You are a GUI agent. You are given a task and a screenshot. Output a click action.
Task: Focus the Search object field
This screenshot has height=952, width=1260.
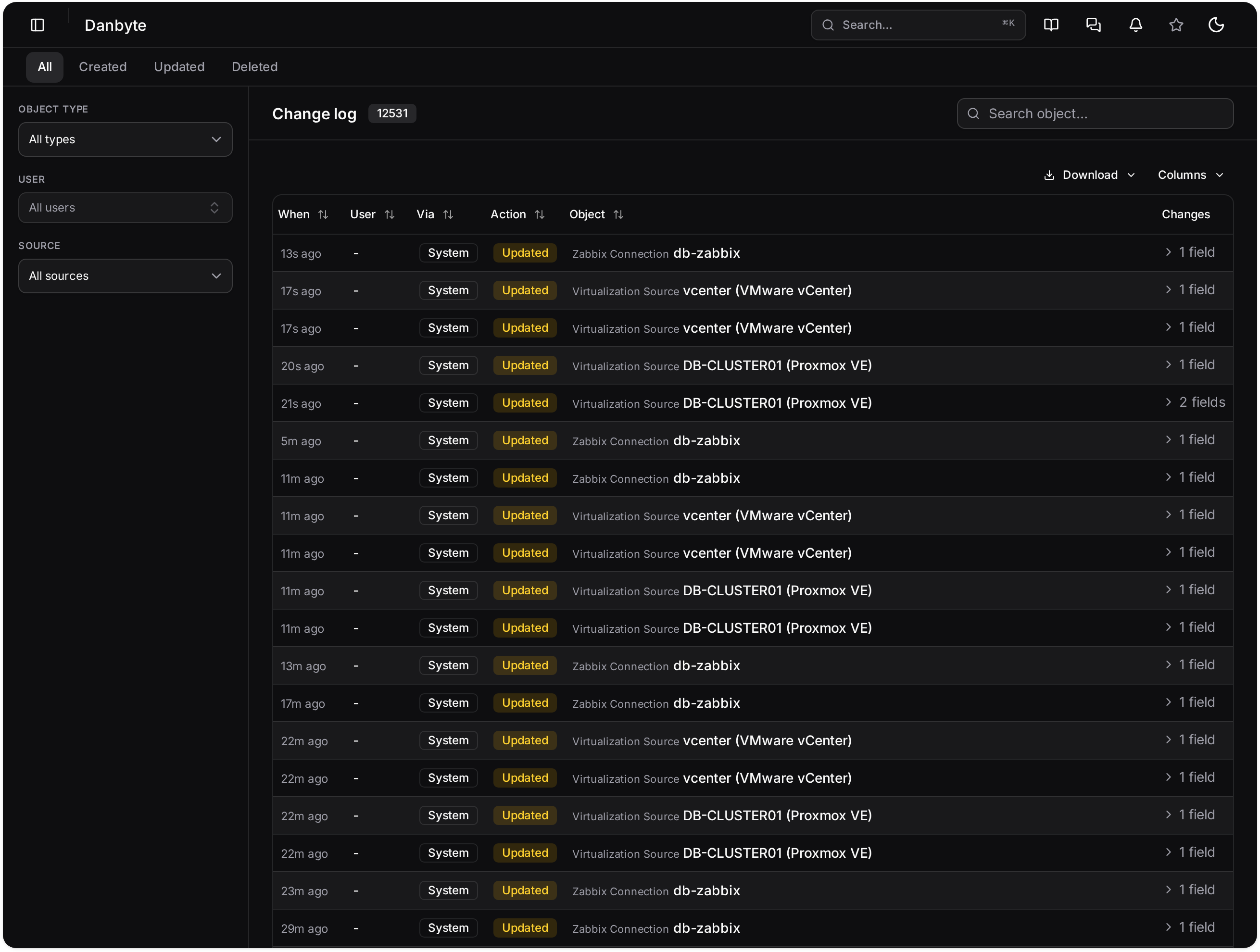[x=1095, y=113]
